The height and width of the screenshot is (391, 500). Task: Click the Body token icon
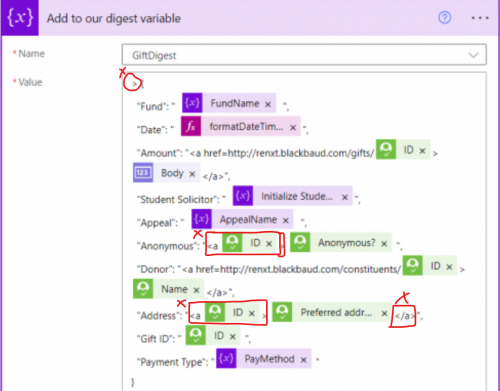point(143,173)
